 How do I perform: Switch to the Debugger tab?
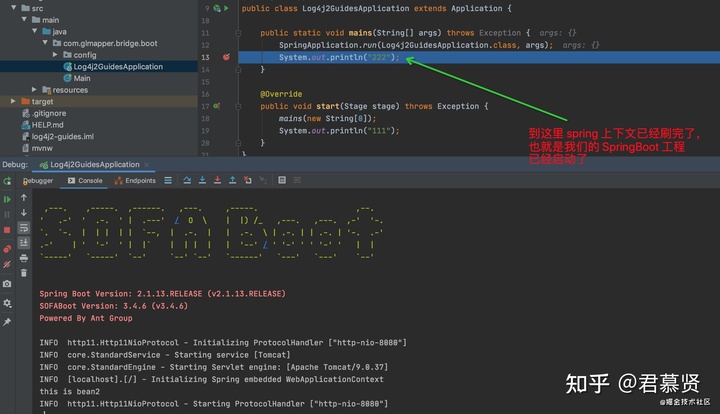tap(38, 180)
